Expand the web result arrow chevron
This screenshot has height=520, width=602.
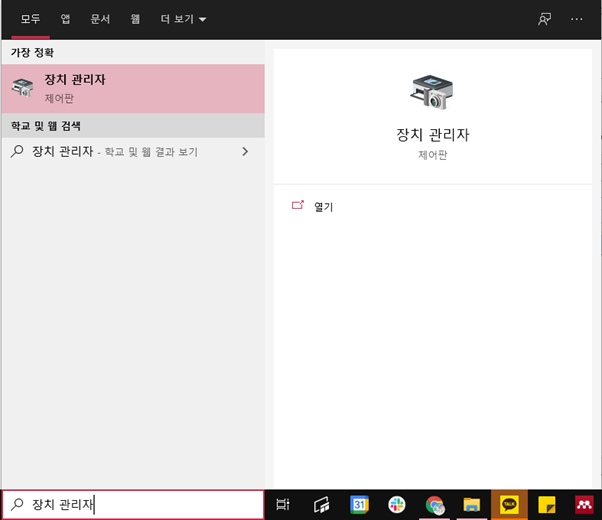point(245,151)
